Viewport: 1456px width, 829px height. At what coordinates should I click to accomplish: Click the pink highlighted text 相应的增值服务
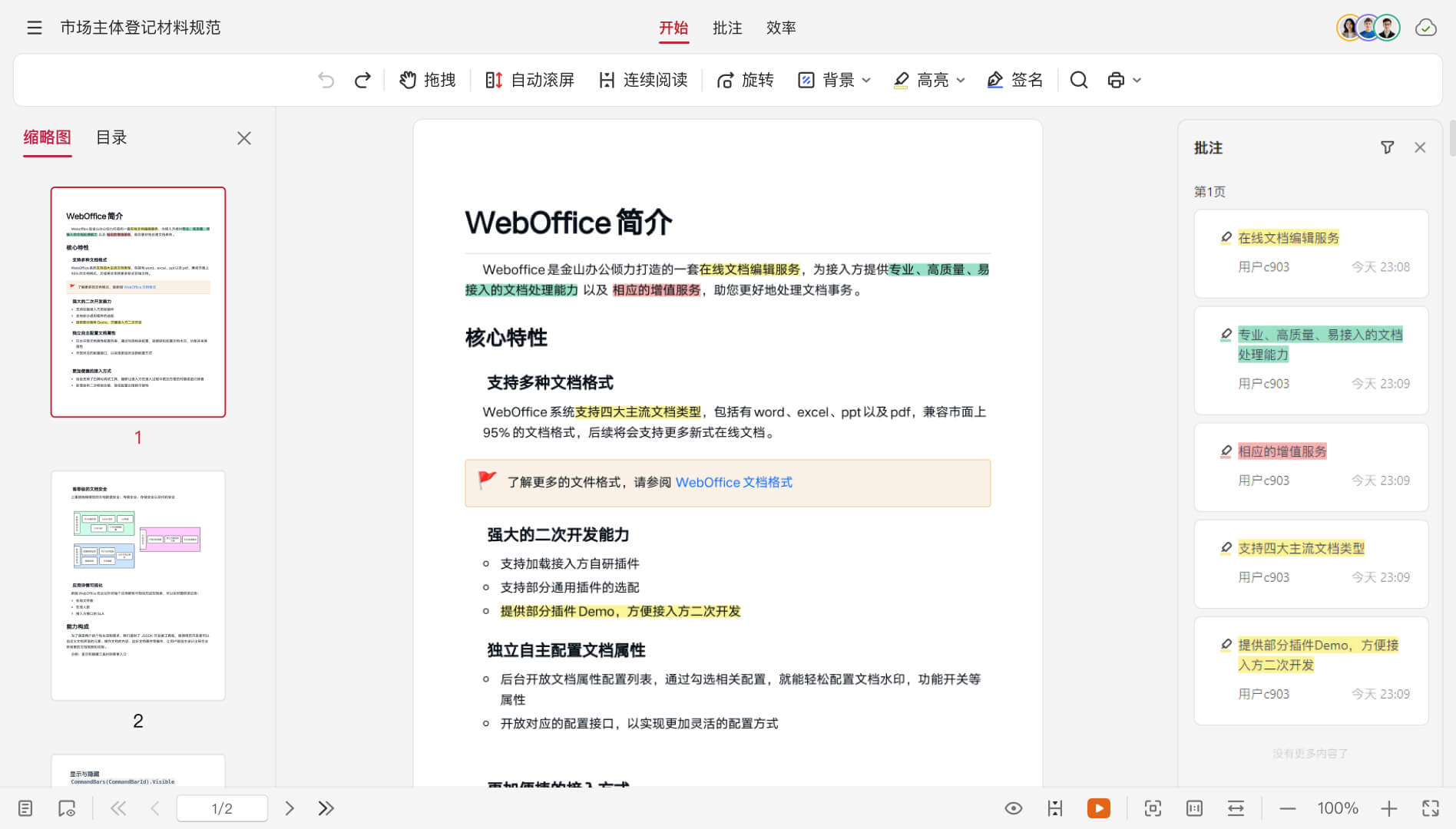tap(657, 290)
